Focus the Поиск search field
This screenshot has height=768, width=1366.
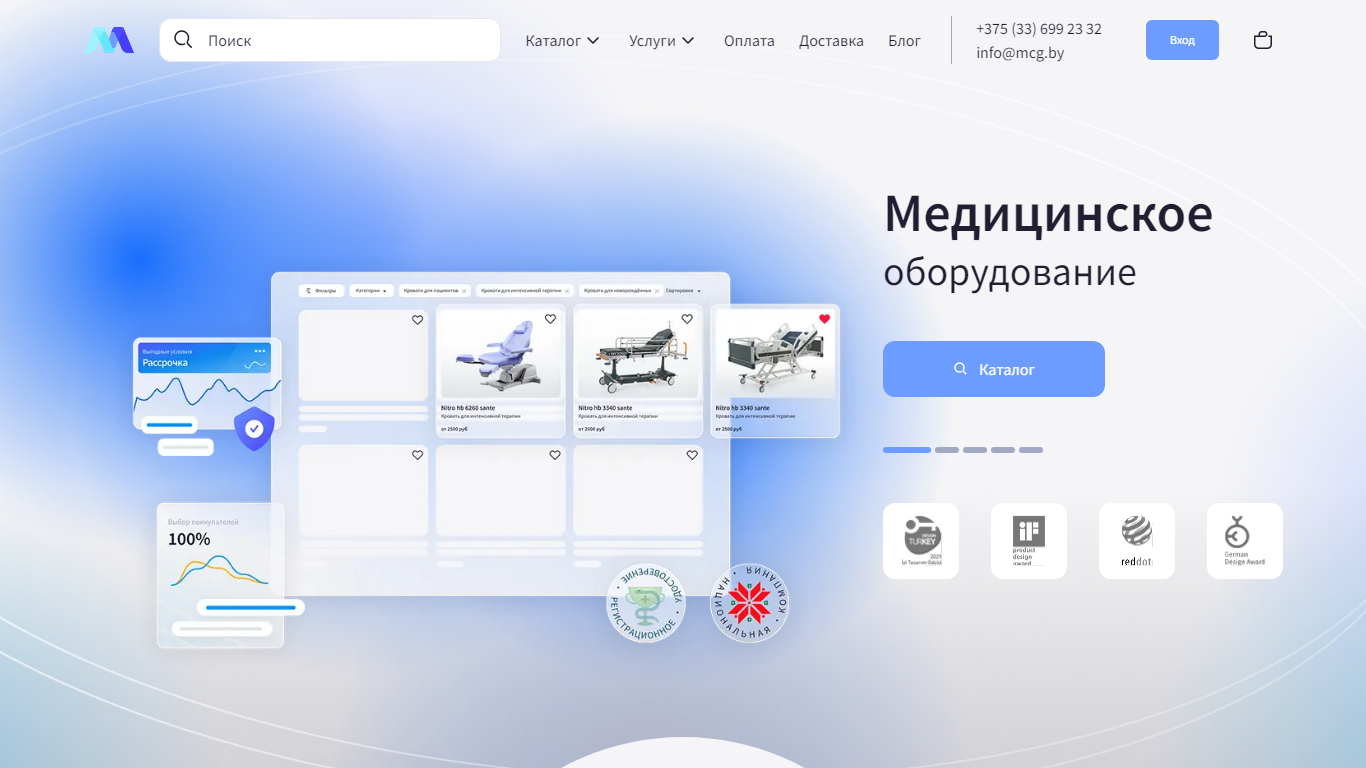click(330, 40)
